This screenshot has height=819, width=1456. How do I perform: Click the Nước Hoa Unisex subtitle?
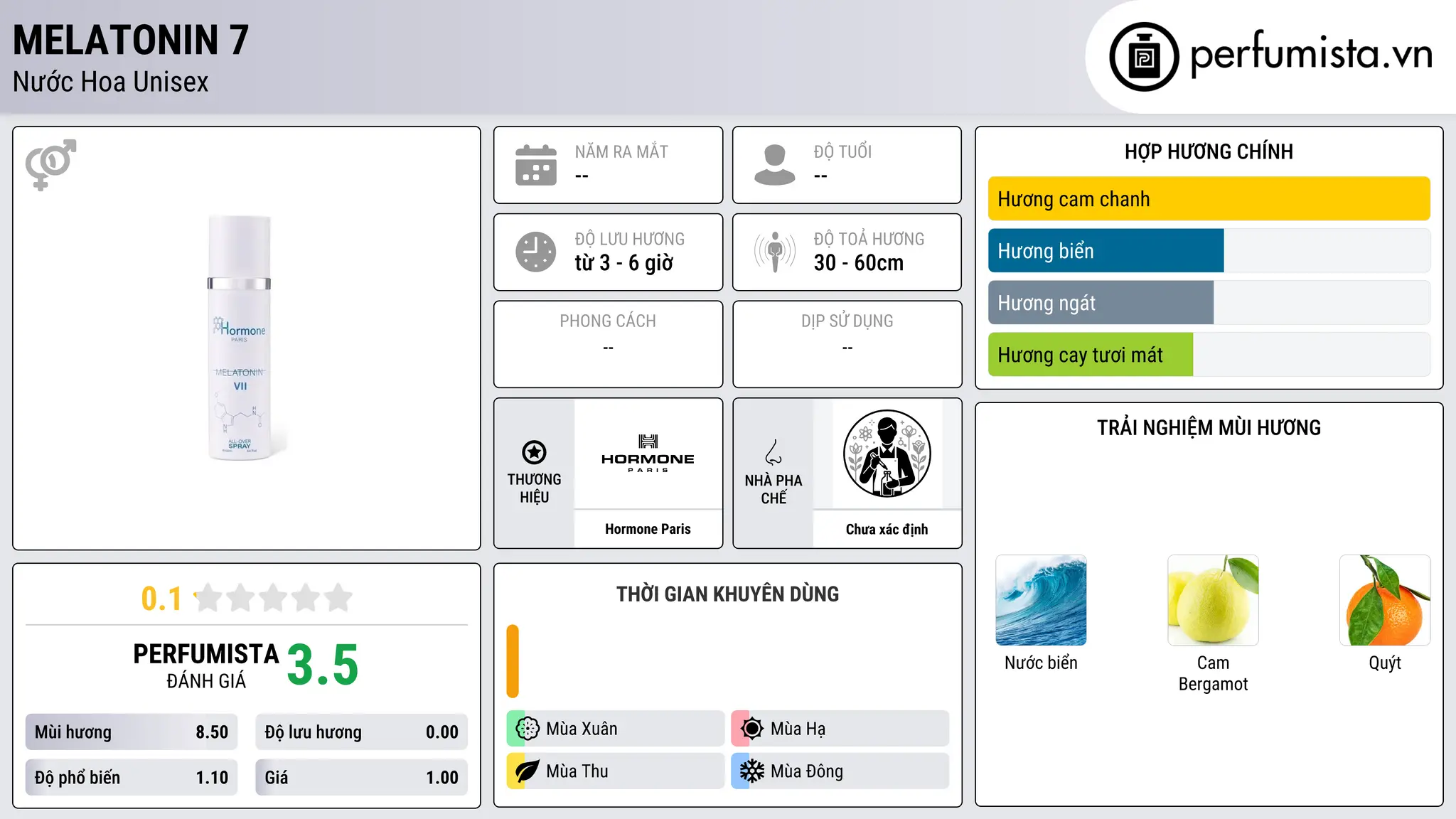pos(111,82)
